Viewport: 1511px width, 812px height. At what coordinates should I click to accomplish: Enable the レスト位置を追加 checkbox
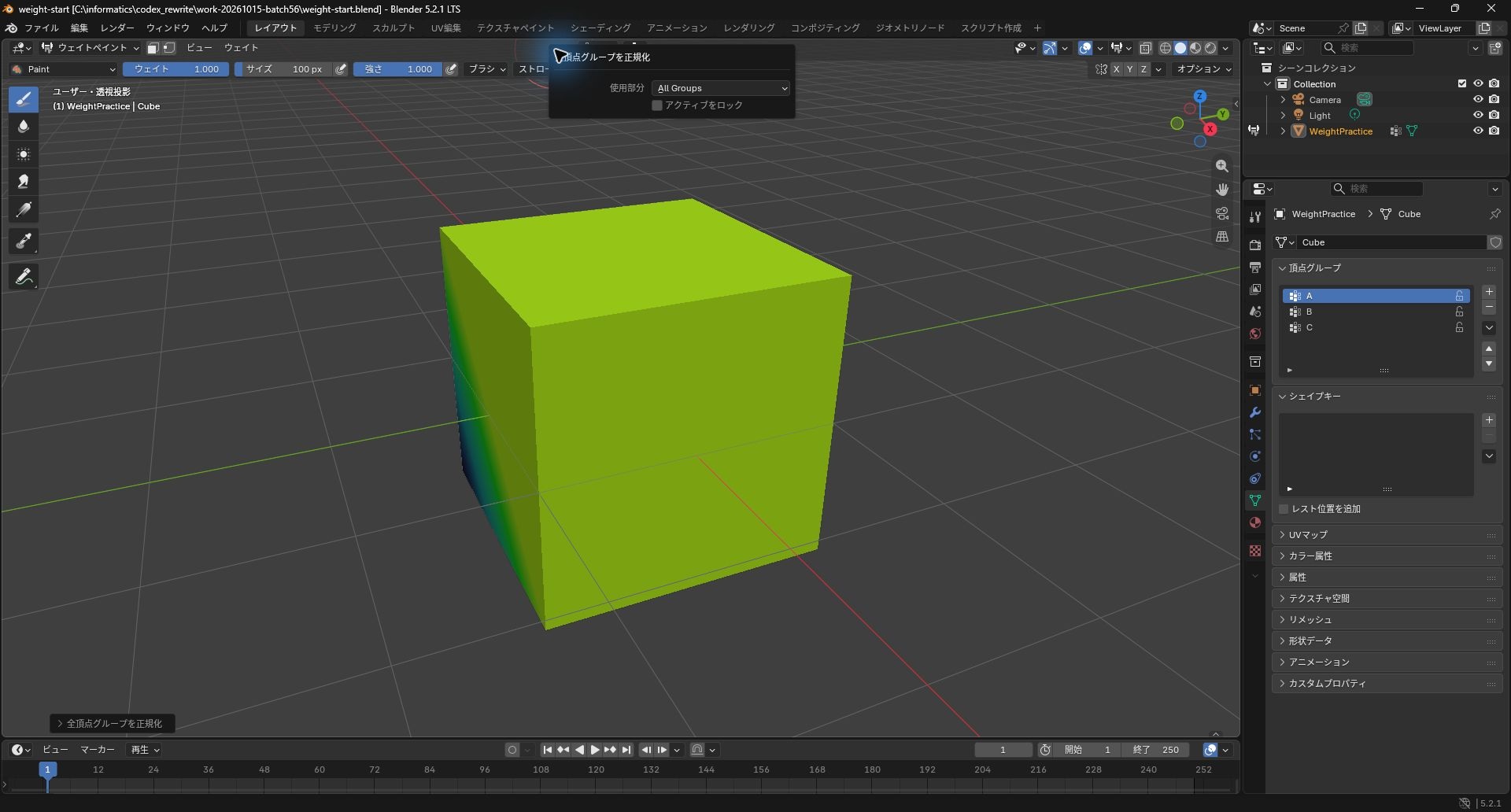1284,509
